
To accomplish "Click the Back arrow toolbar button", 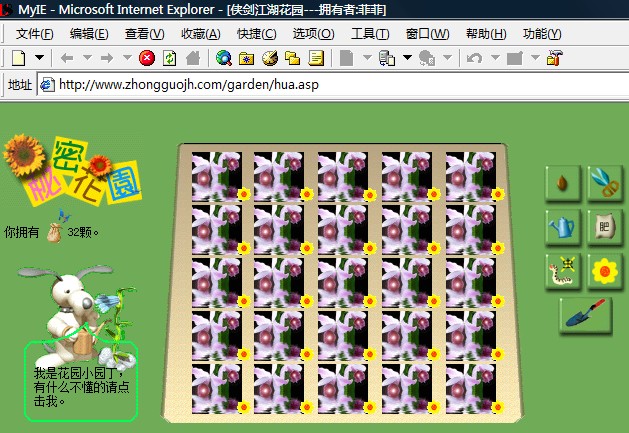I will pyautogui.click(x=67, y=58).
